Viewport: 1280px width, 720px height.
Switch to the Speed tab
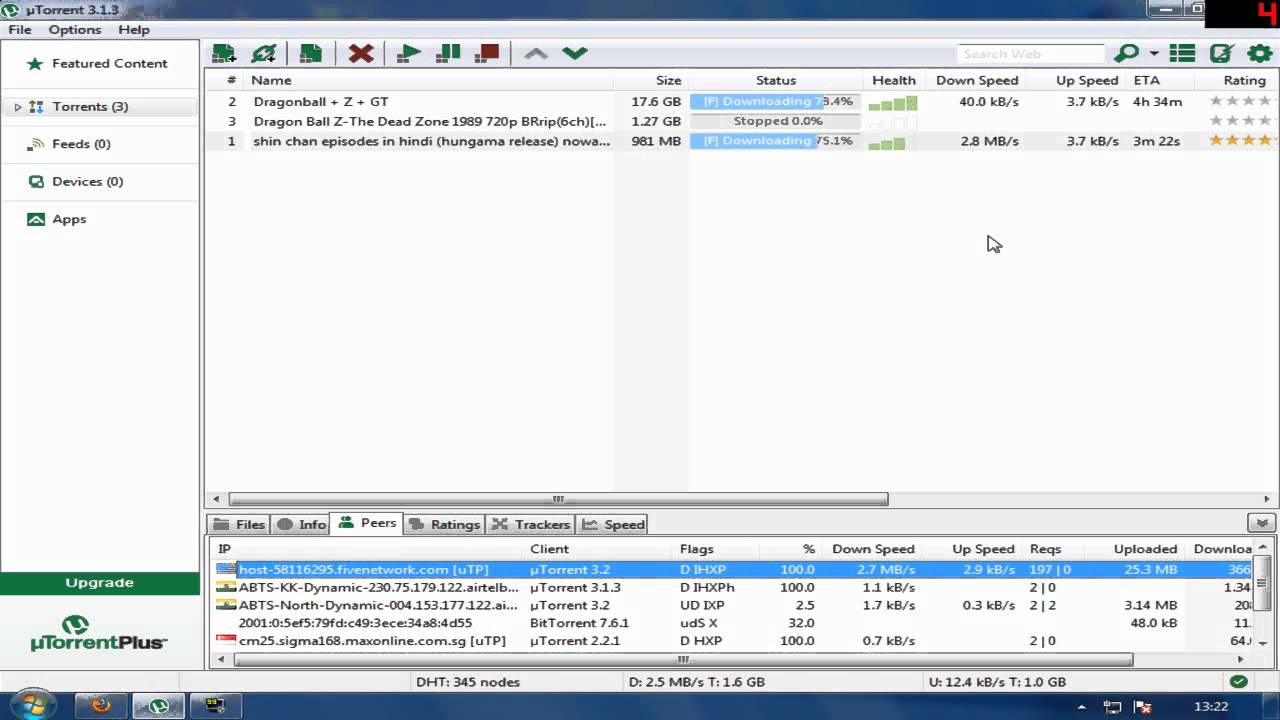[x=613, y=524]
